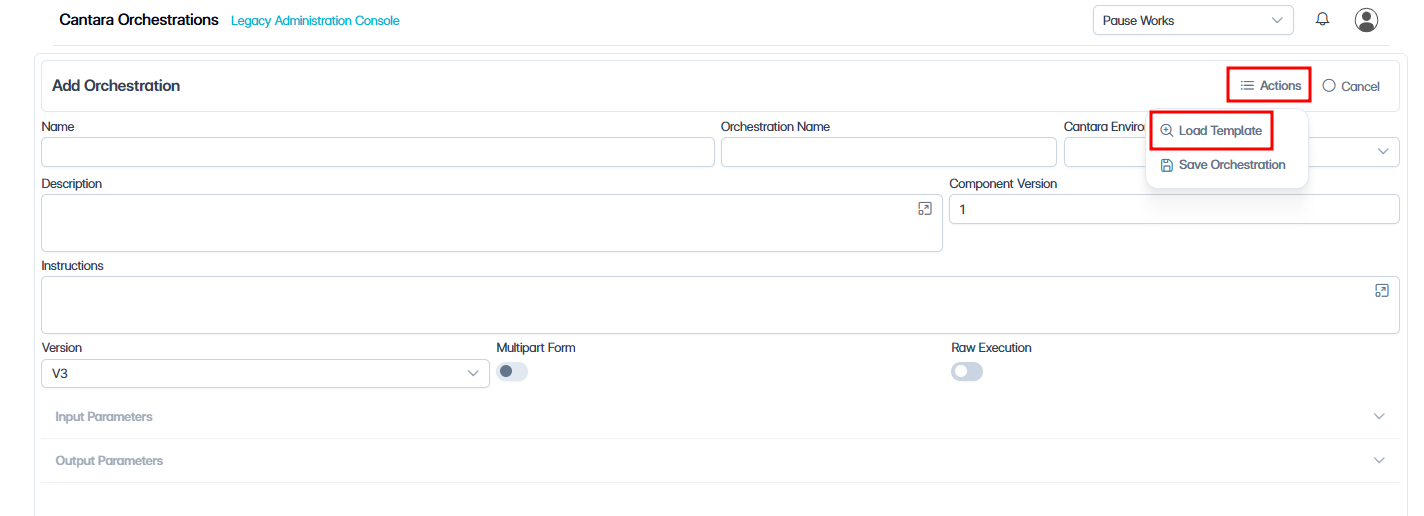This screenshot has width=1424, height=516.
Task: Open the Legacy Administration Console link
Action: 315,21
